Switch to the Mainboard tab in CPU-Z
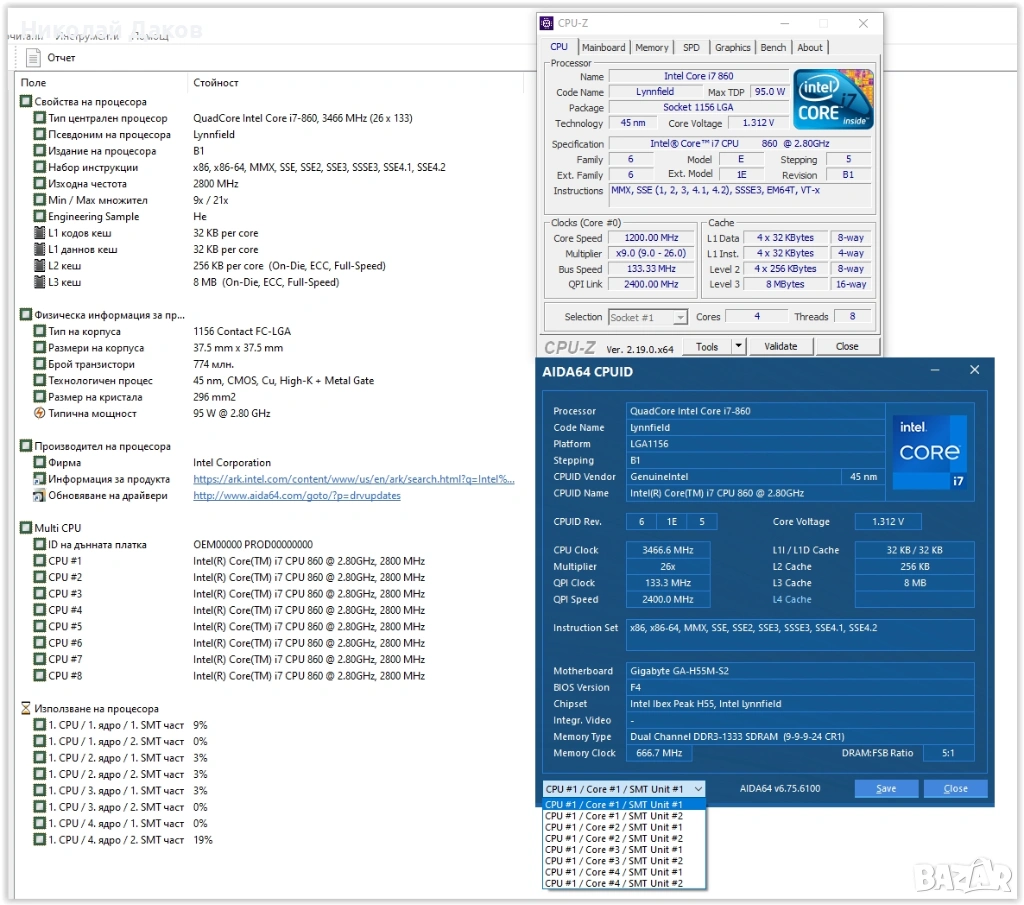The height and width of the screenshot is (905, 1024). pyautogui.click(x=603, y=47)
